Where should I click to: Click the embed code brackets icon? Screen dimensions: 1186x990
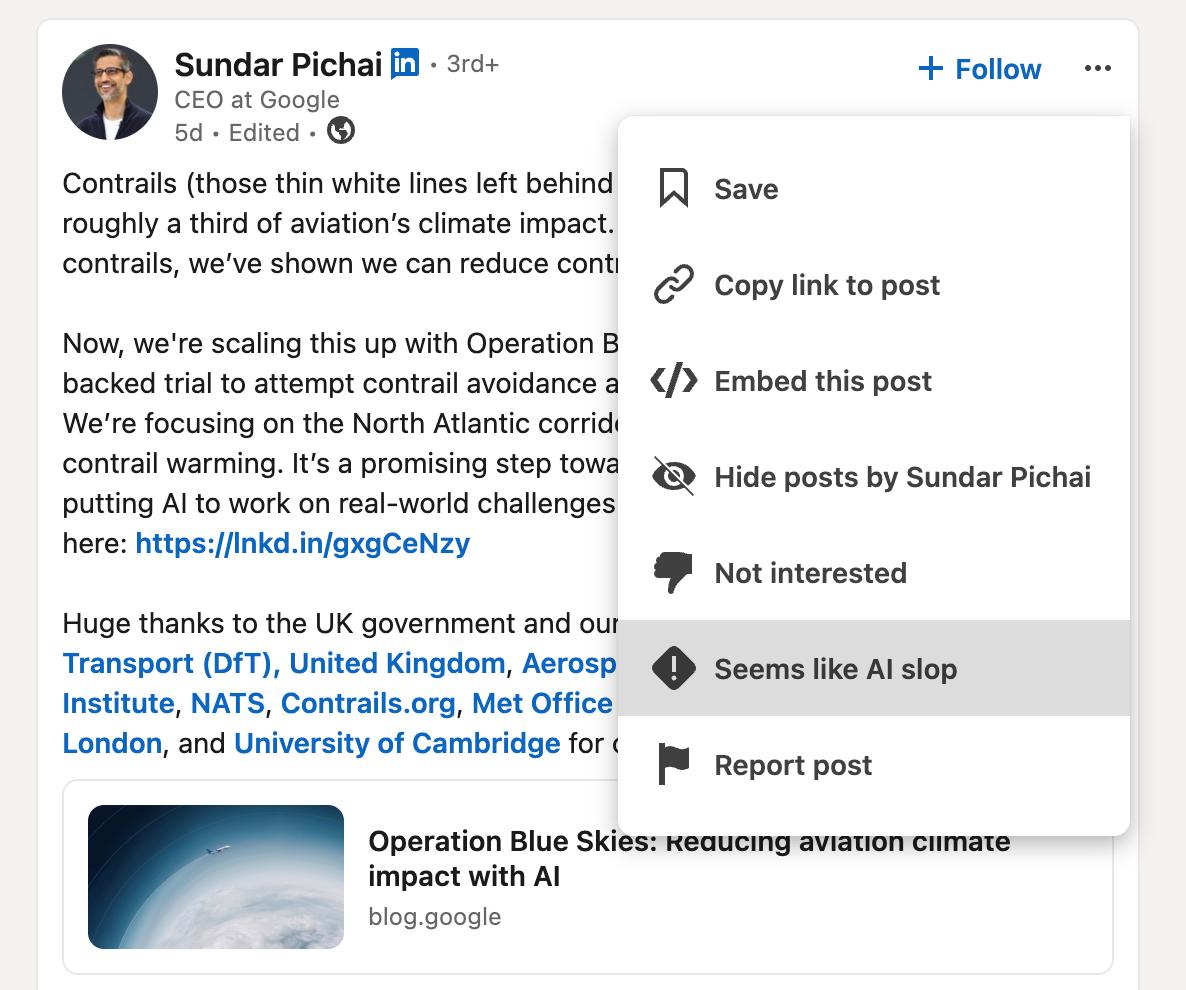point(673,380)
